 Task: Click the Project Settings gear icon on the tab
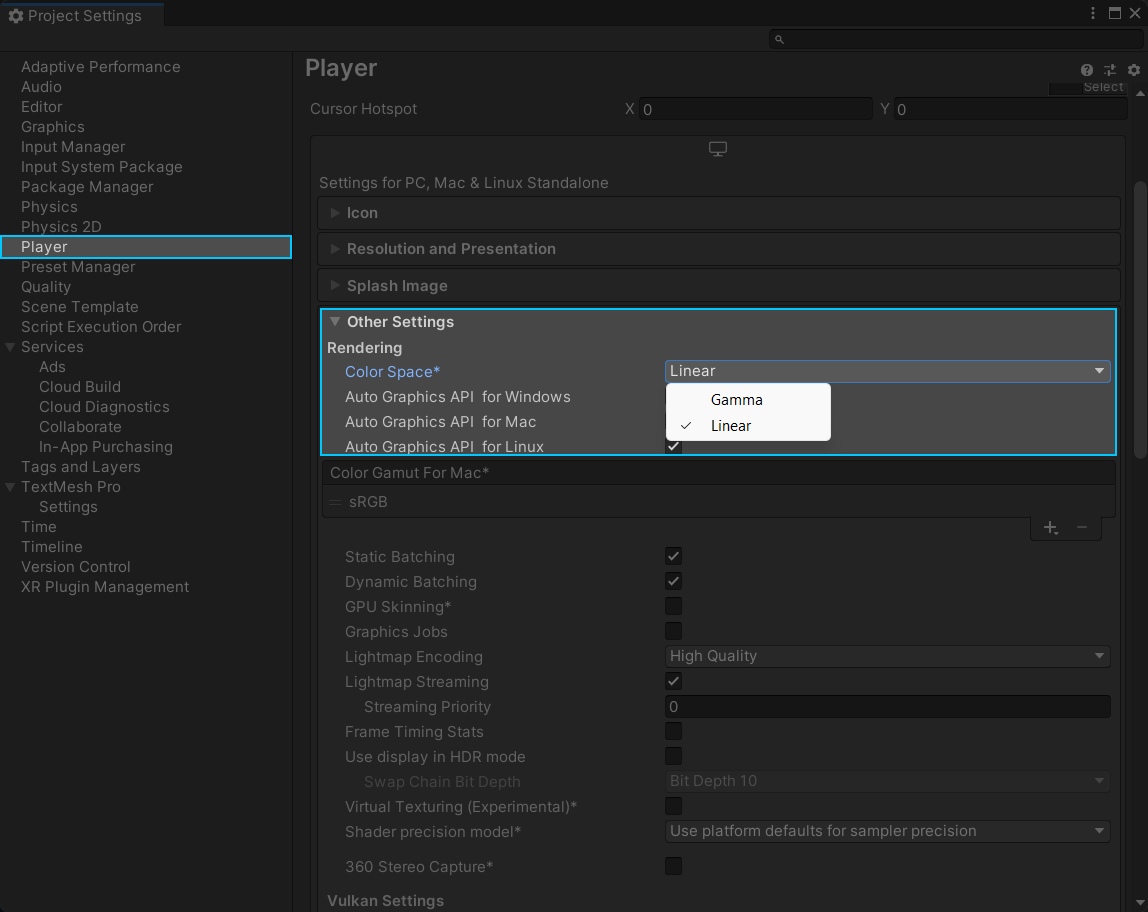[x=14, y=15]
